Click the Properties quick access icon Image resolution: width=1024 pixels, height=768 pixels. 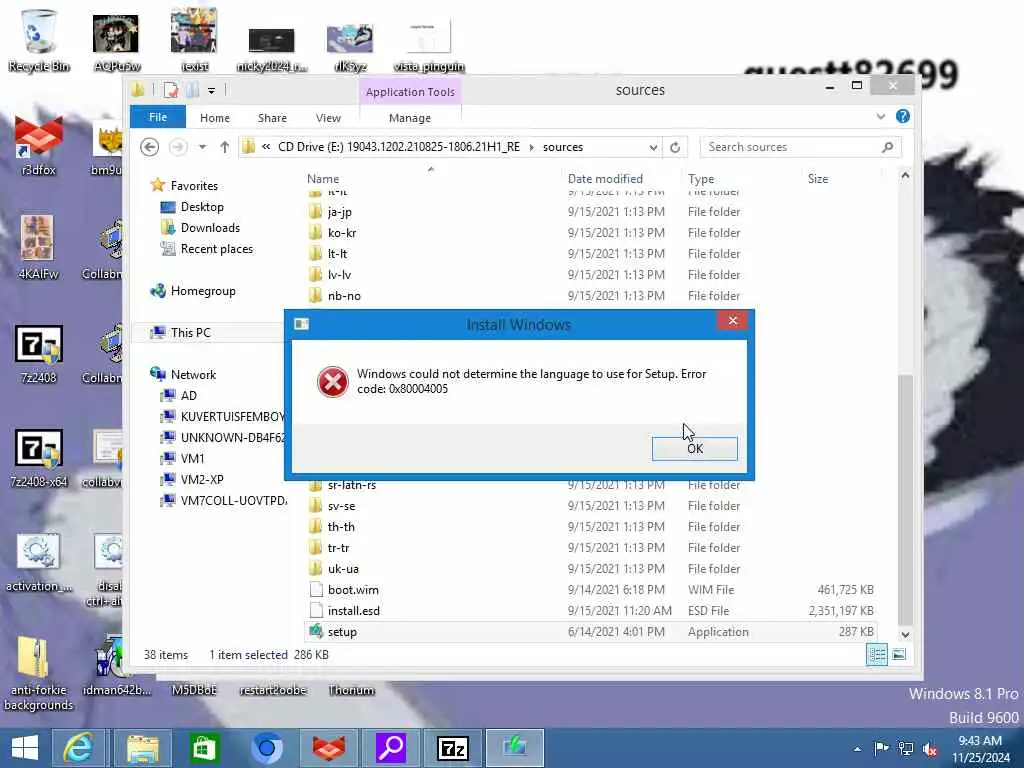[171, 90]
